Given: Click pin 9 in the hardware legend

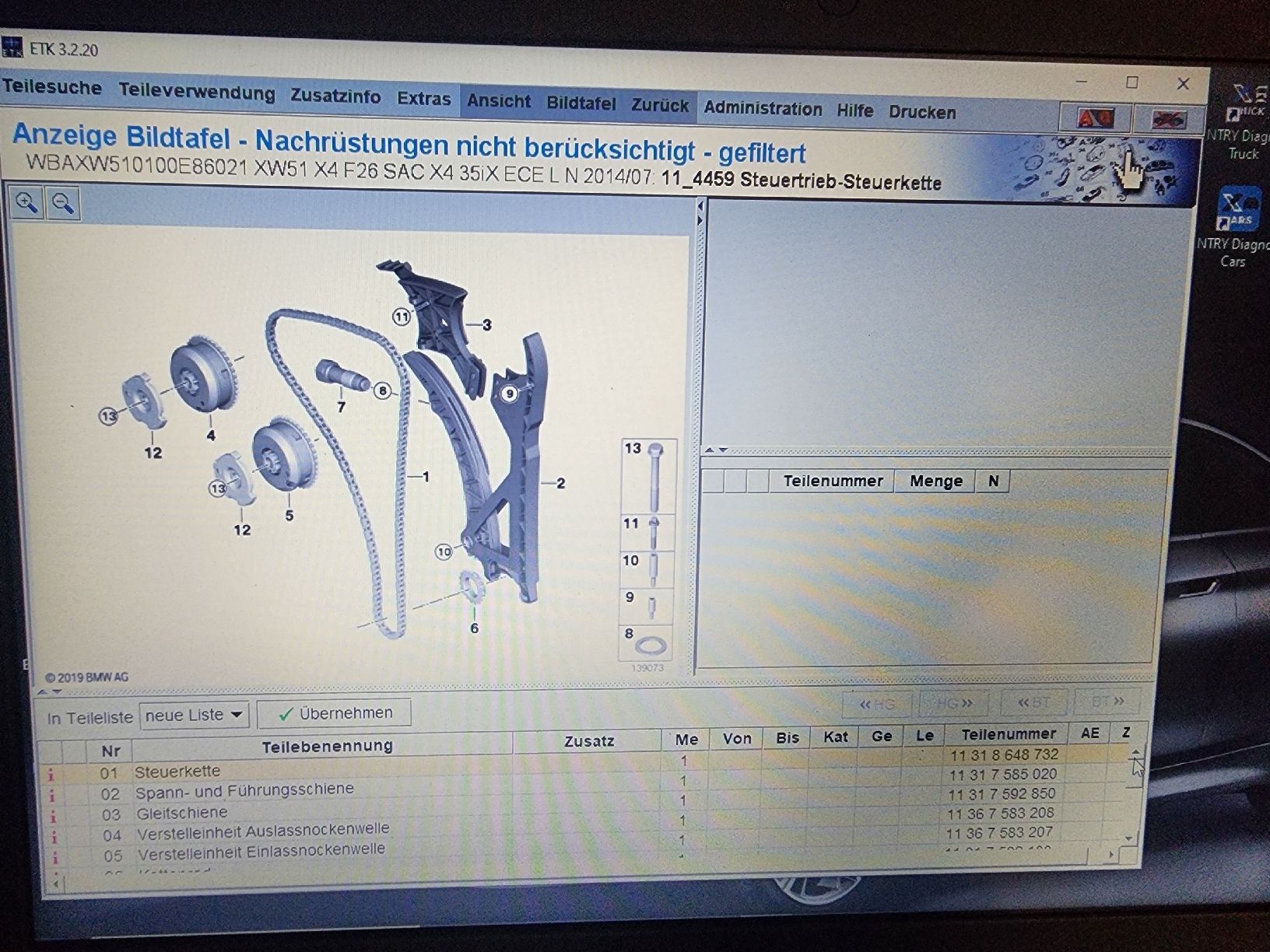Looking at the screenshot, I should point(647,606).
